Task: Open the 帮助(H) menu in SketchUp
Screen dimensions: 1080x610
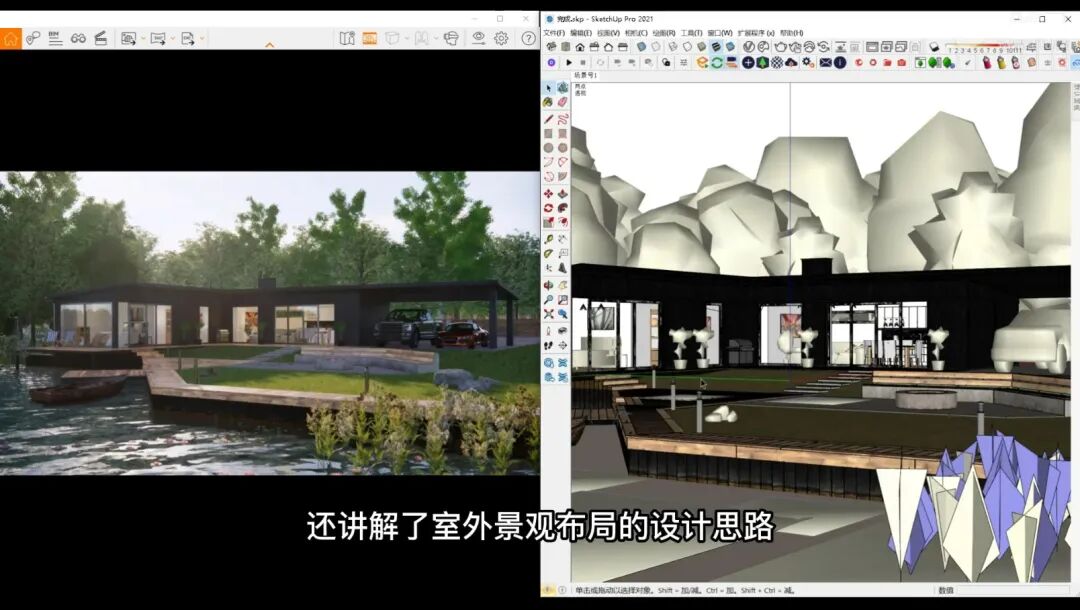Action: pyautogui.click(x=791, y=32)
